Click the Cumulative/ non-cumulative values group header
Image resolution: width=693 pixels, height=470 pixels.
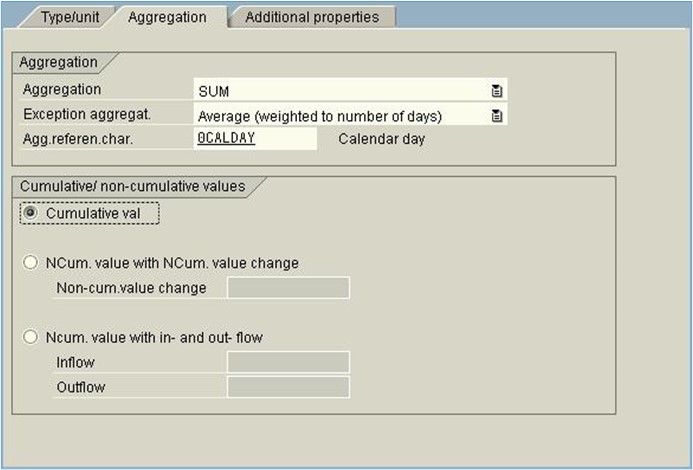(132, 186)
